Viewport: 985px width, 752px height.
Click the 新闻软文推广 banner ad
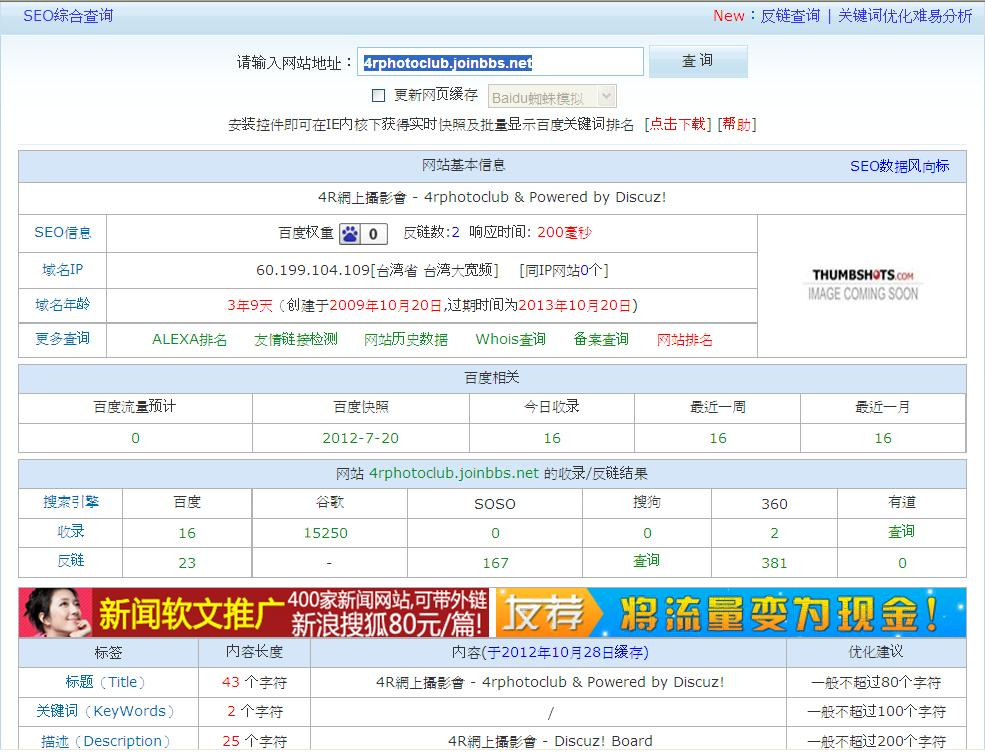254,613
